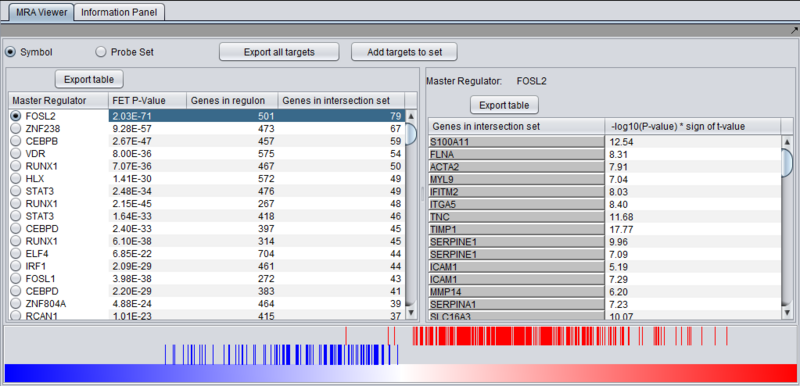The height and width of the screenshot is (386, 800).
Task: Select HLX radio button
Action: [16, 178]
